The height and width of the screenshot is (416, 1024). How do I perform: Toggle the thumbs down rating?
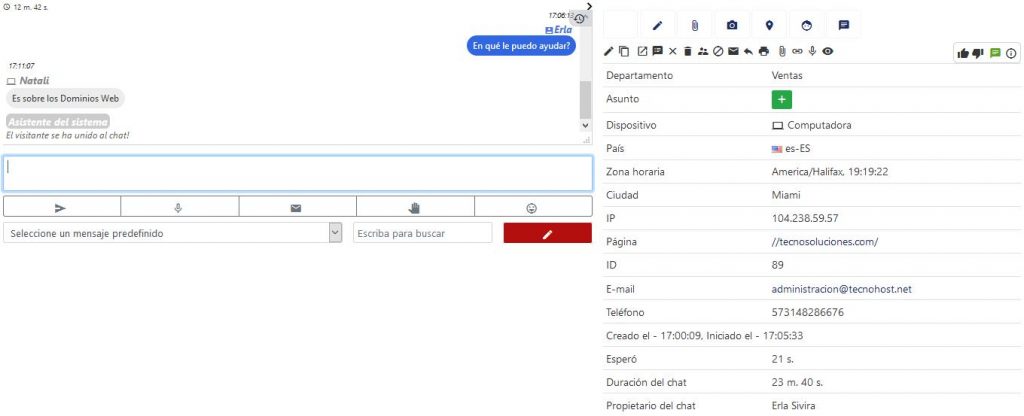[977, 53]
